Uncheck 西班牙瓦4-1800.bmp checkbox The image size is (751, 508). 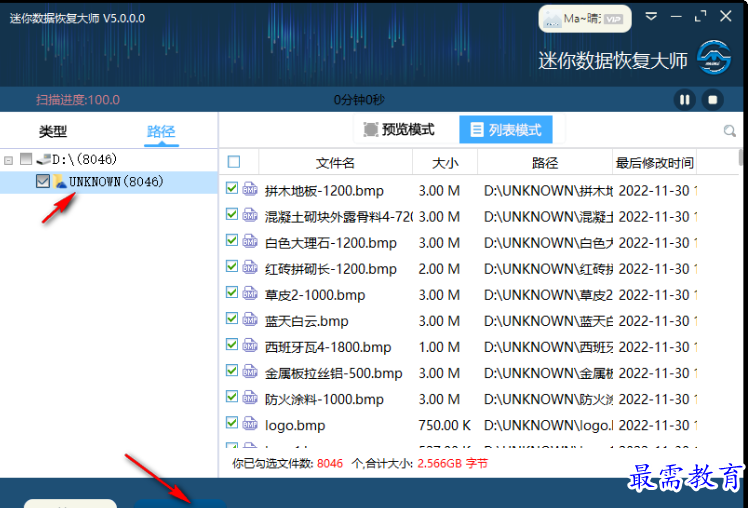(x=232, y=344)
